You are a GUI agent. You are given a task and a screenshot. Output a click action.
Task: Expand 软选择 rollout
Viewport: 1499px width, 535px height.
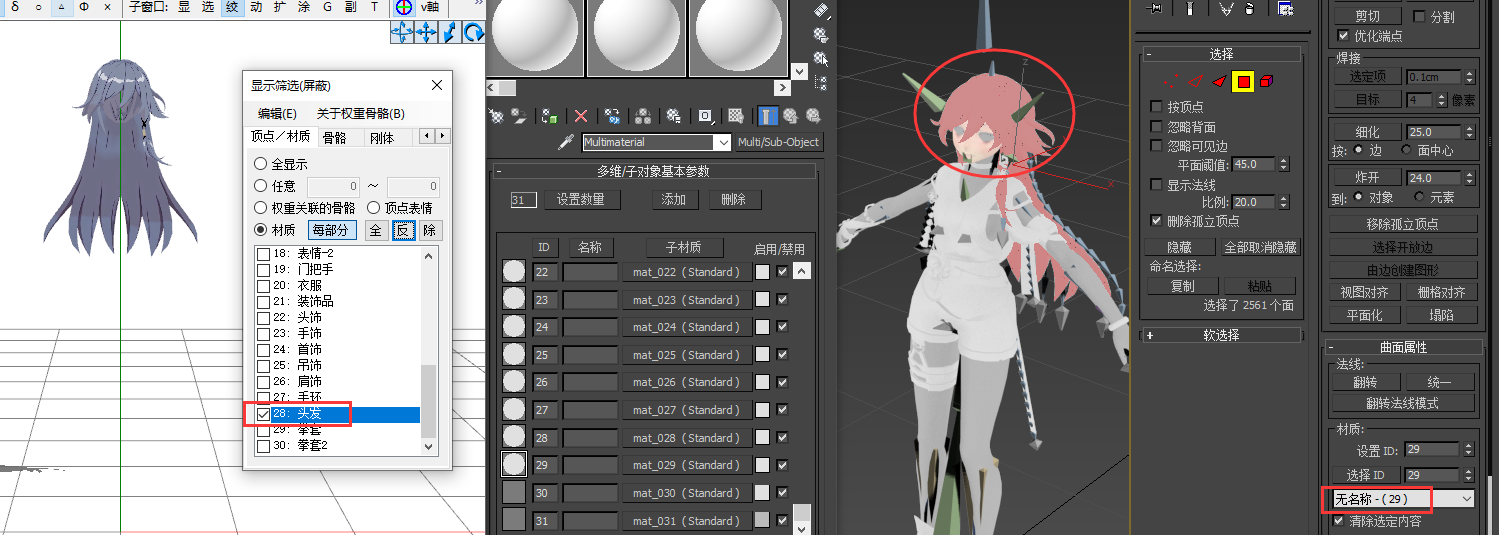coord(1150,336)
